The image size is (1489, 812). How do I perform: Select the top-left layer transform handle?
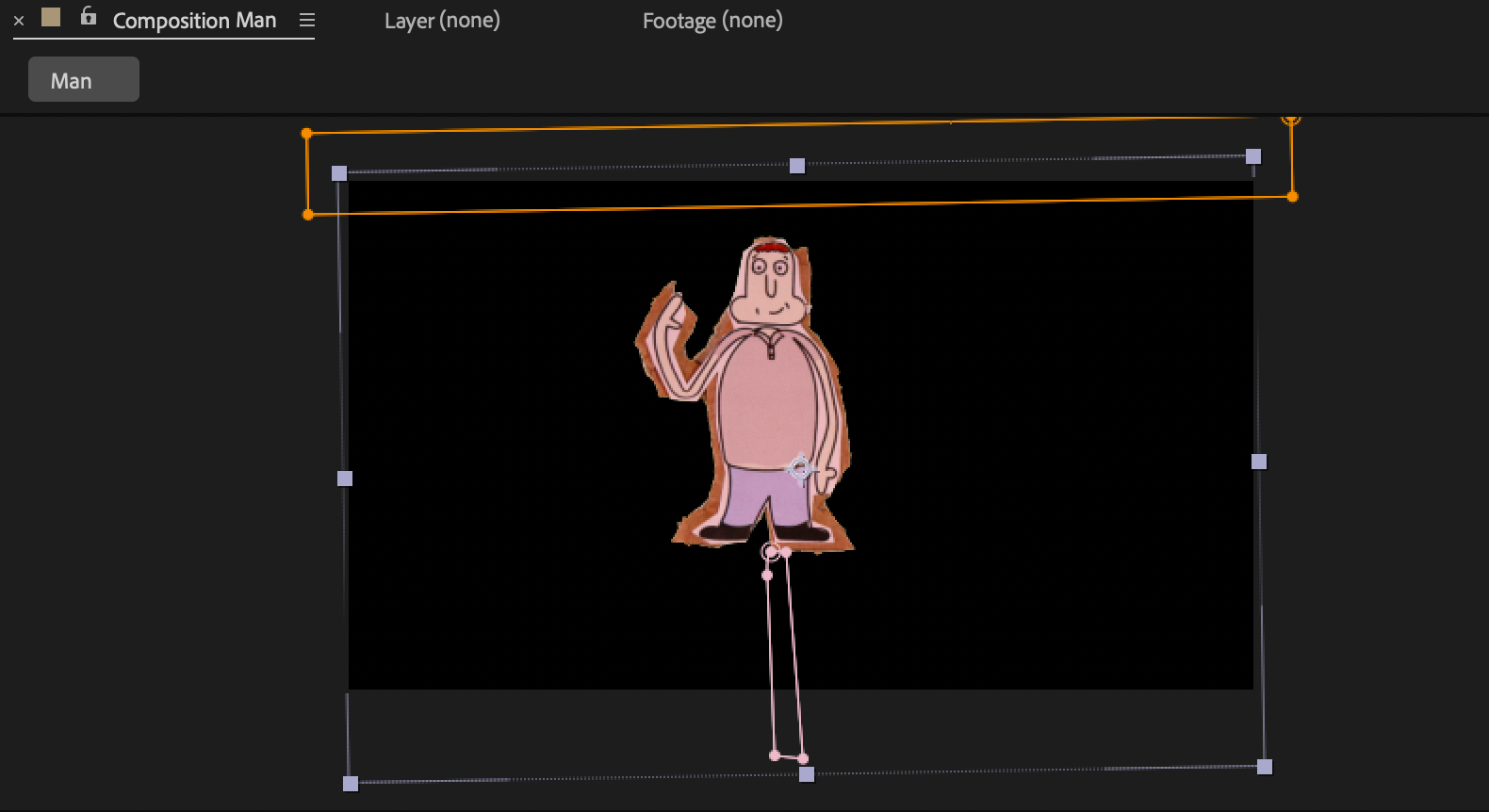pyautogui.click(x=339, y=173)
